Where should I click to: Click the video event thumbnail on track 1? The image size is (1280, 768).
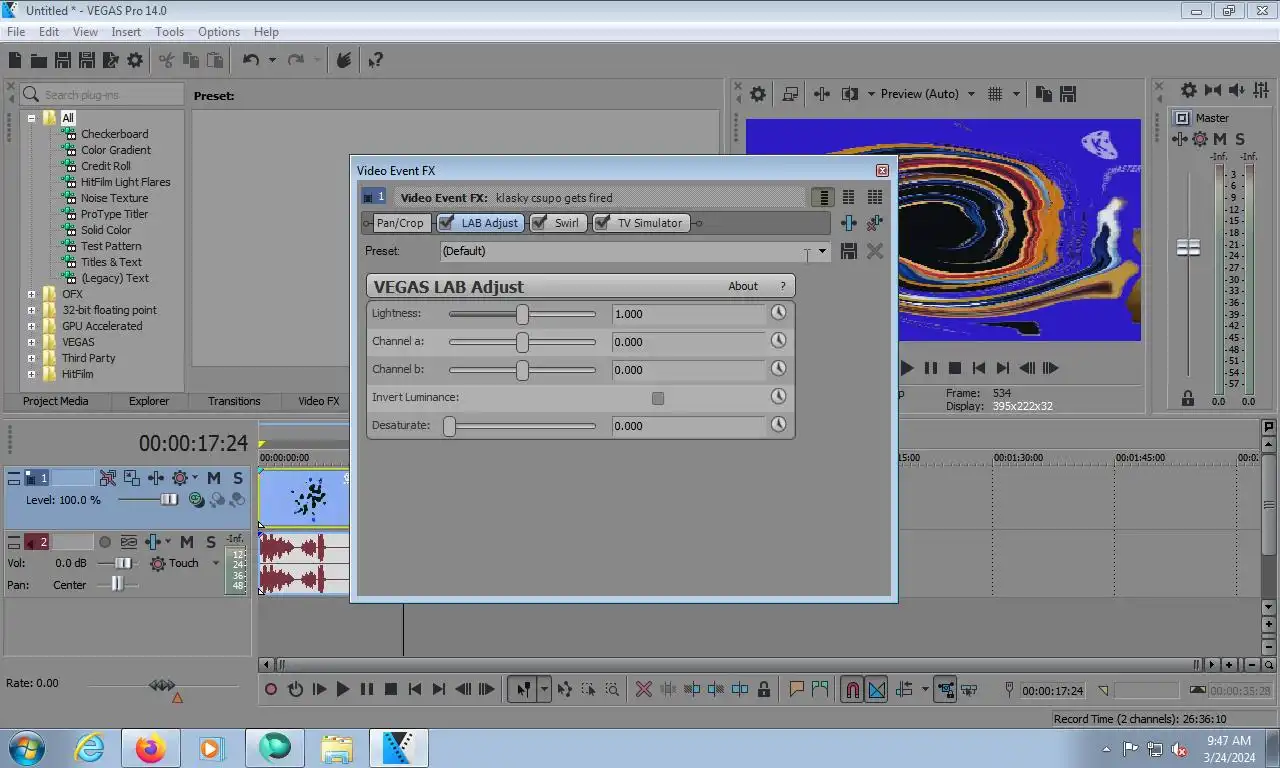pos(304,498)
